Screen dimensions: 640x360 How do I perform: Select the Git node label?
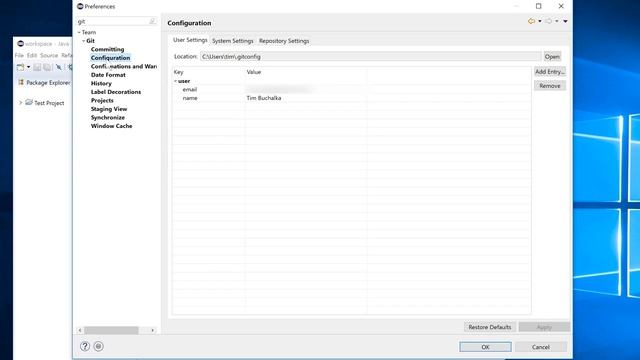point(91,41)
